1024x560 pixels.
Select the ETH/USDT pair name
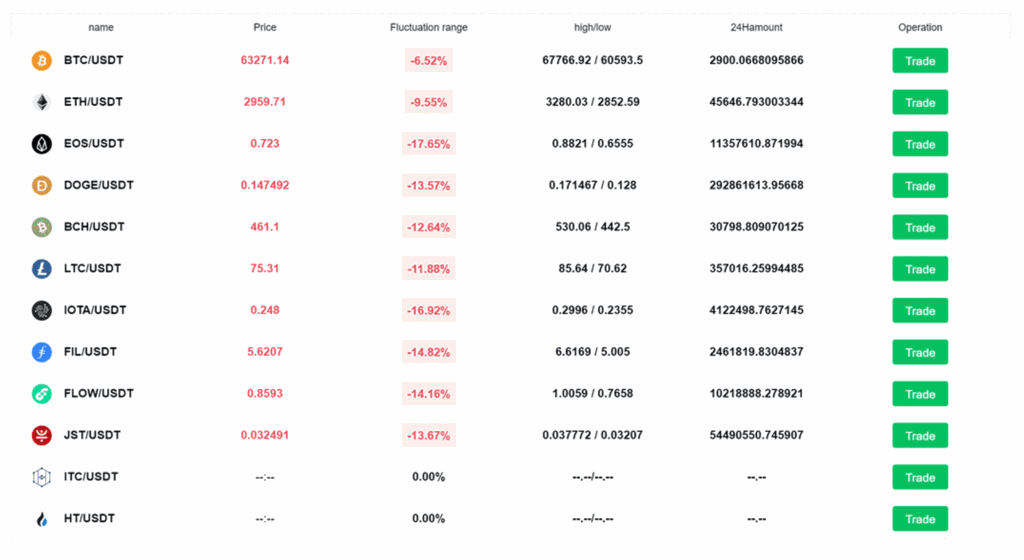[x=93, y=102]
